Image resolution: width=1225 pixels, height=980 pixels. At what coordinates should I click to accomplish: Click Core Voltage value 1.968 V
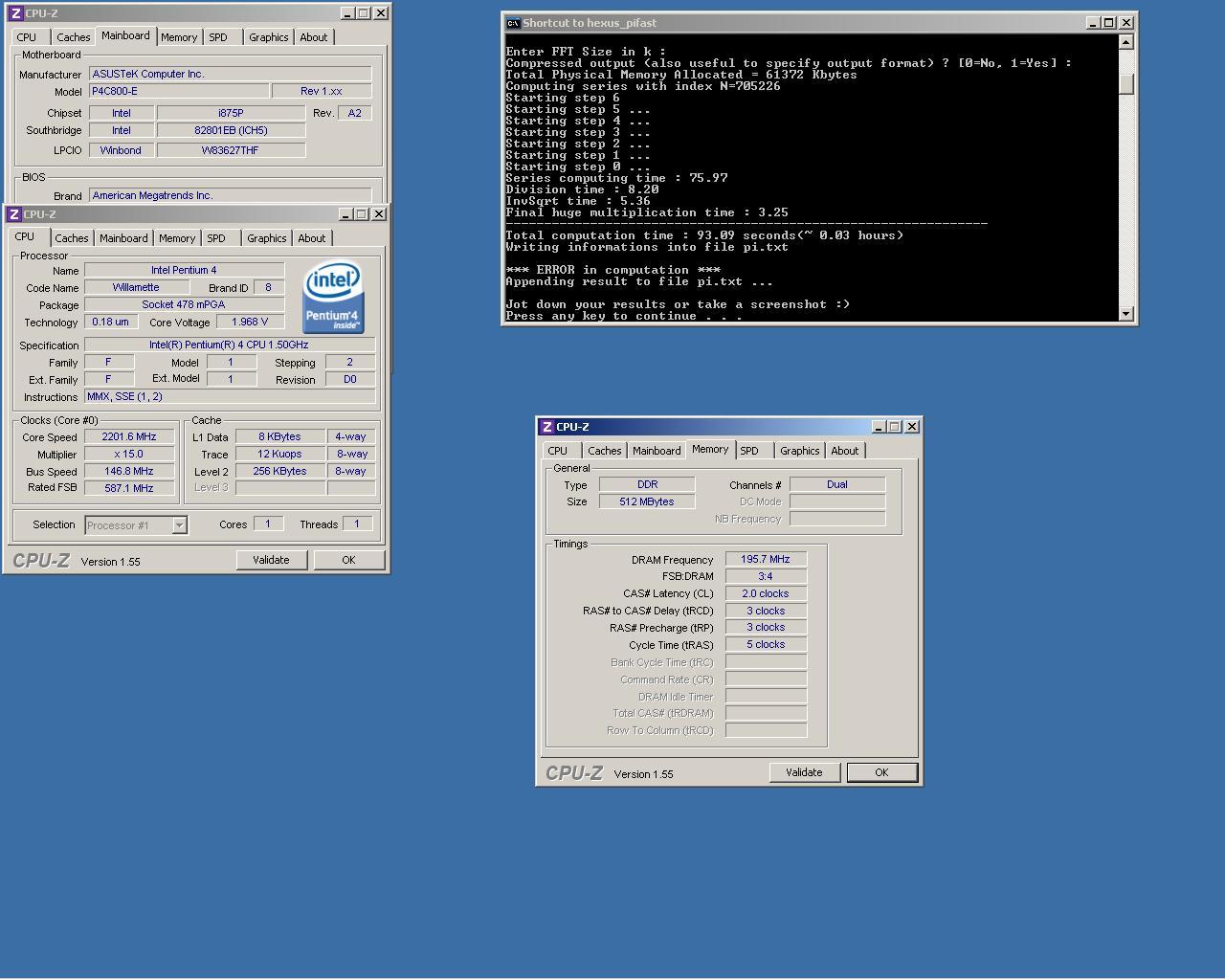(x=251, y=322)
